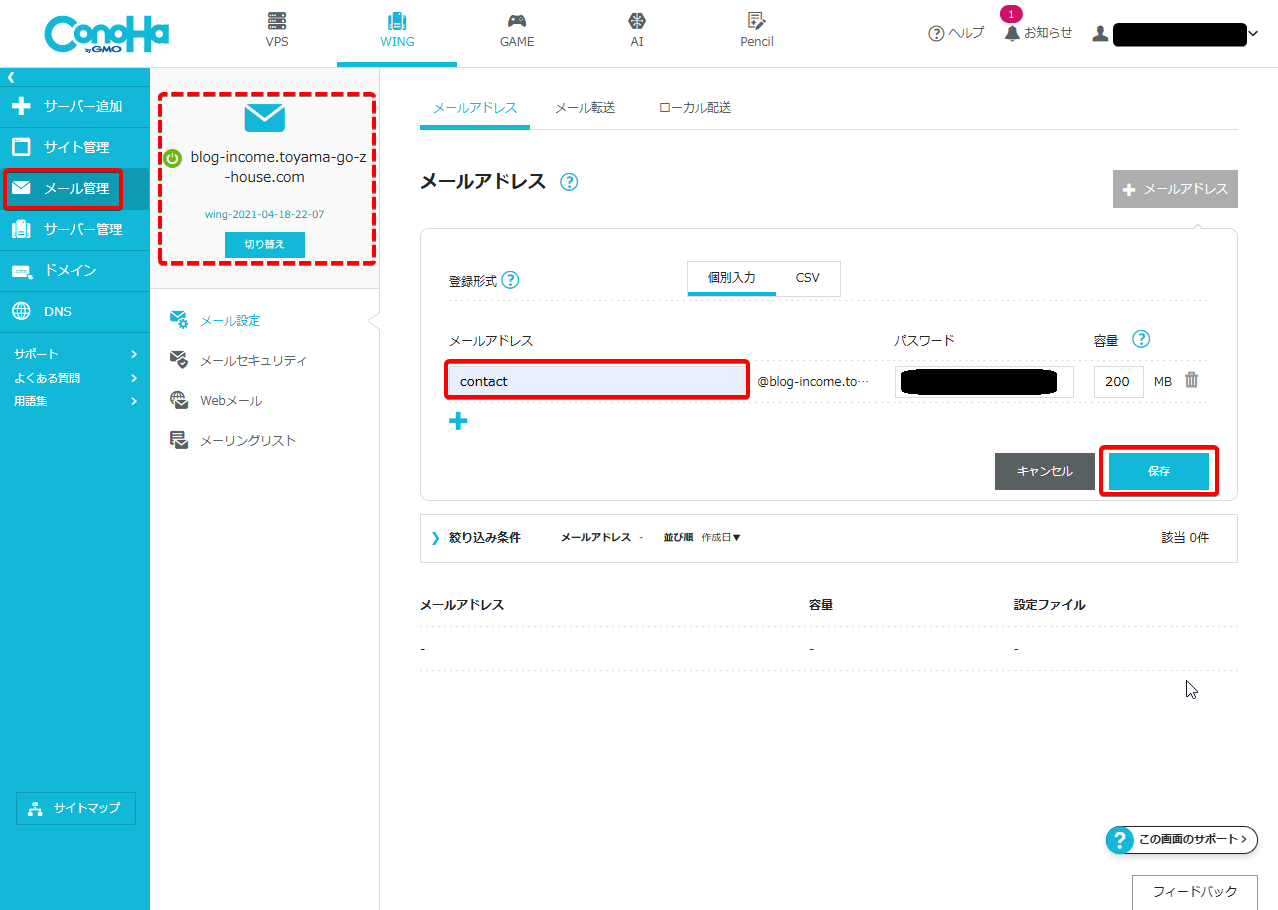The height and width of the screenshot is (910, 1278).
Task: Open the 並び順 作成日 sort dropdown
Action: click(x=720, y=537)
